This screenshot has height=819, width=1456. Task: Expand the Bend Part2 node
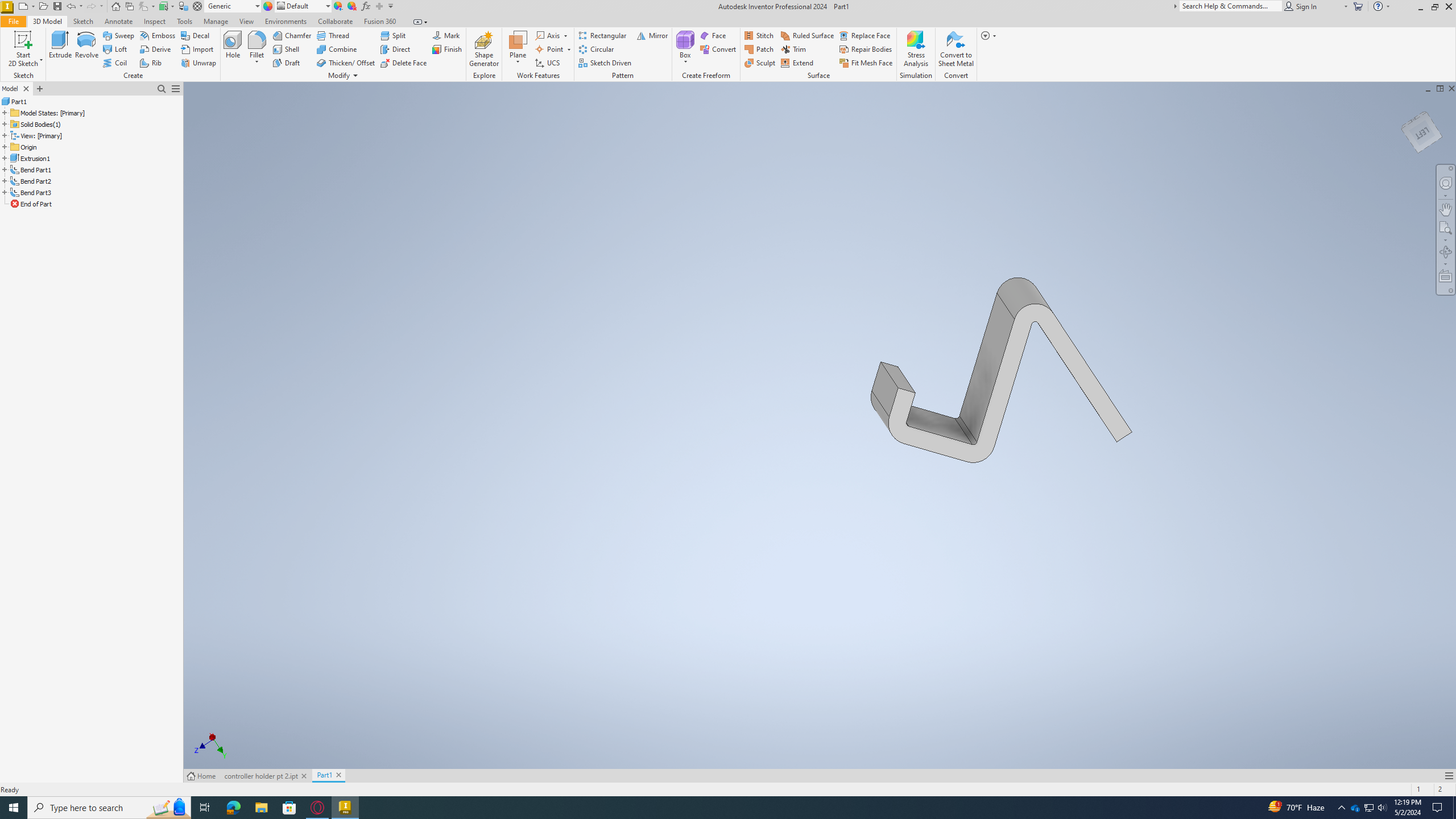5,181
